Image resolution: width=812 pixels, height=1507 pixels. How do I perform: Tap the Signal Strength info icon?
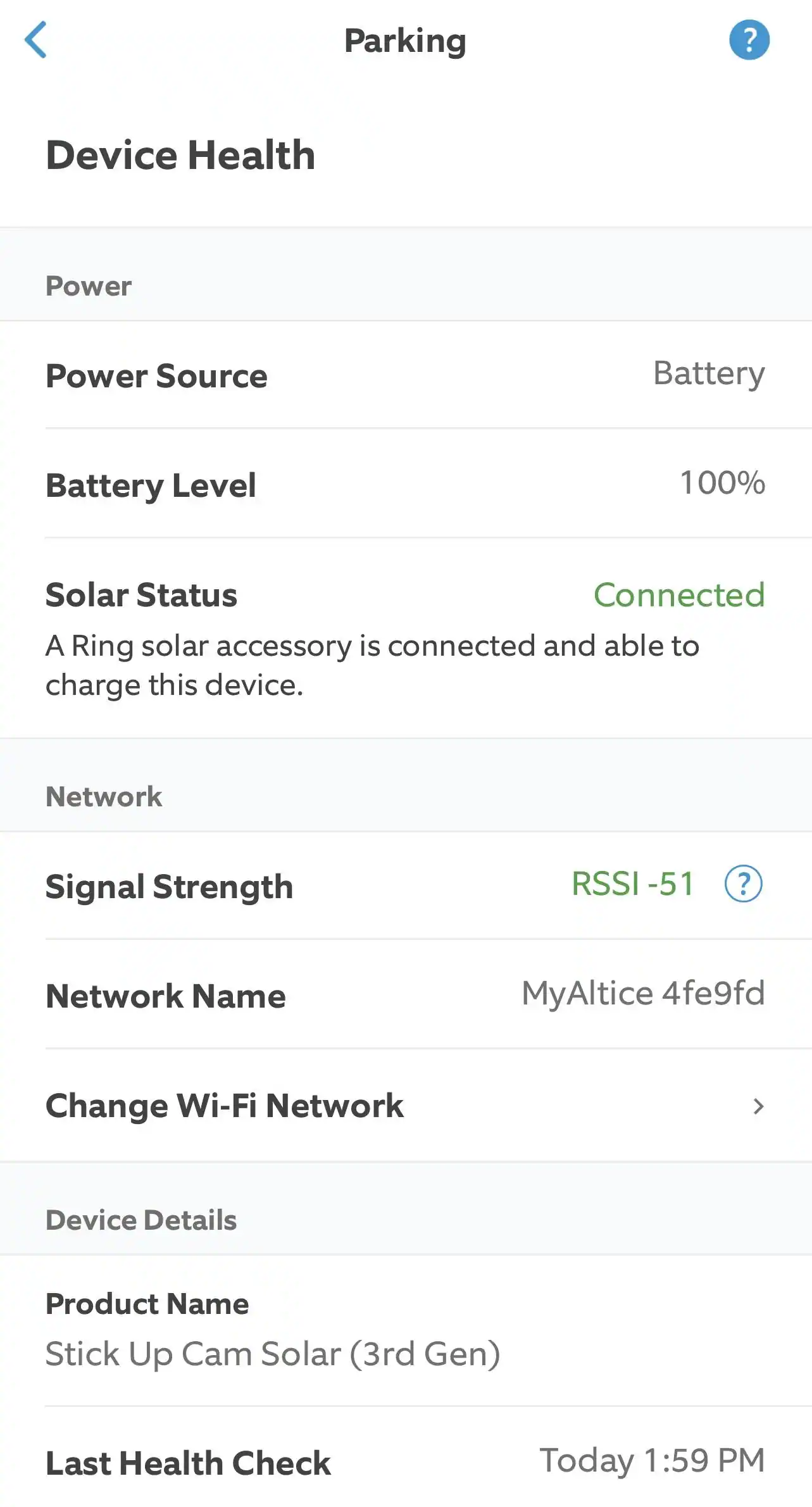(743, 884)
